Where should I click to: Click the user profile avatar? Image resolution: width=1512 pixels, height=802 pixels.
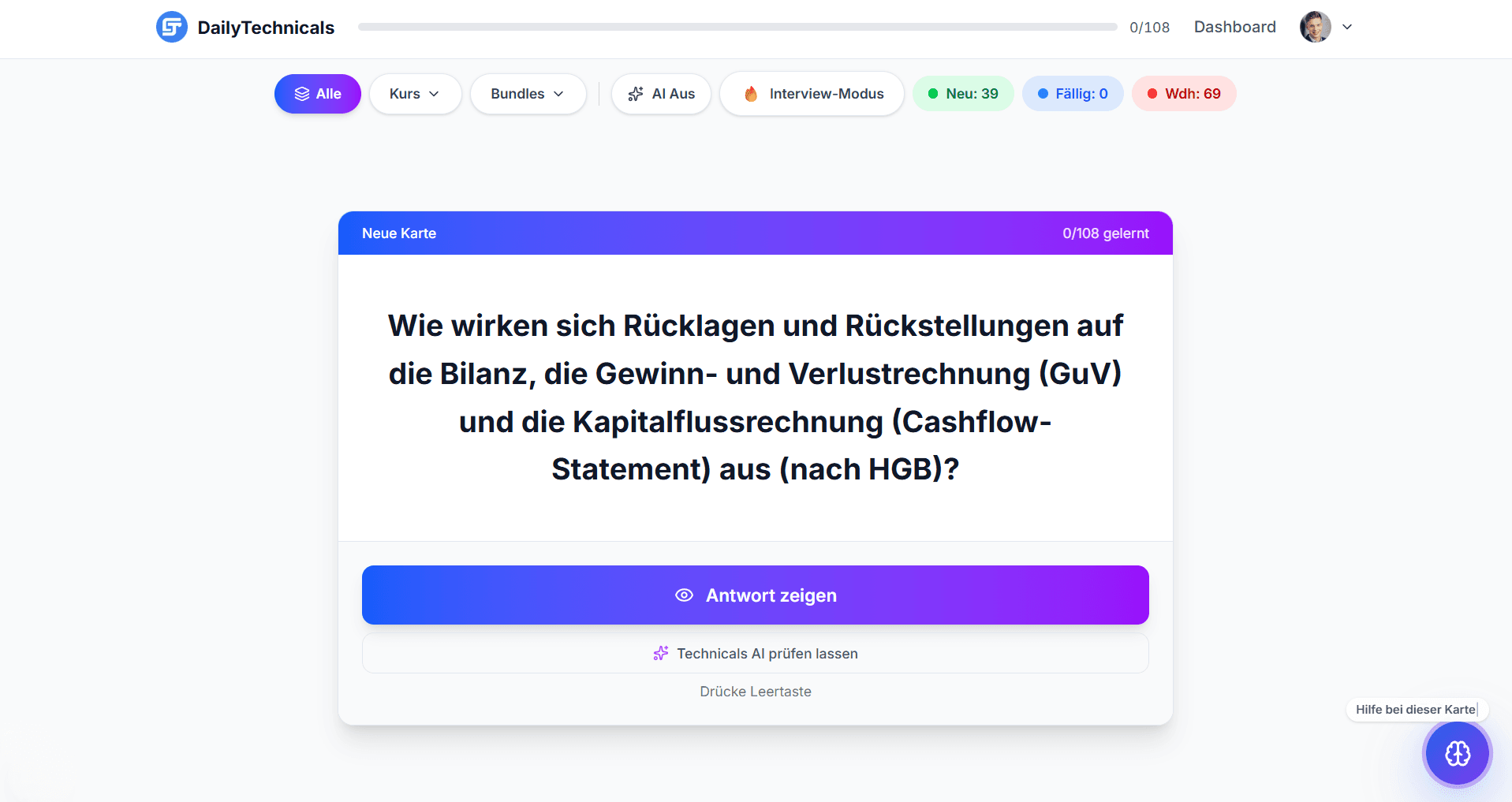click(1315, 27)
